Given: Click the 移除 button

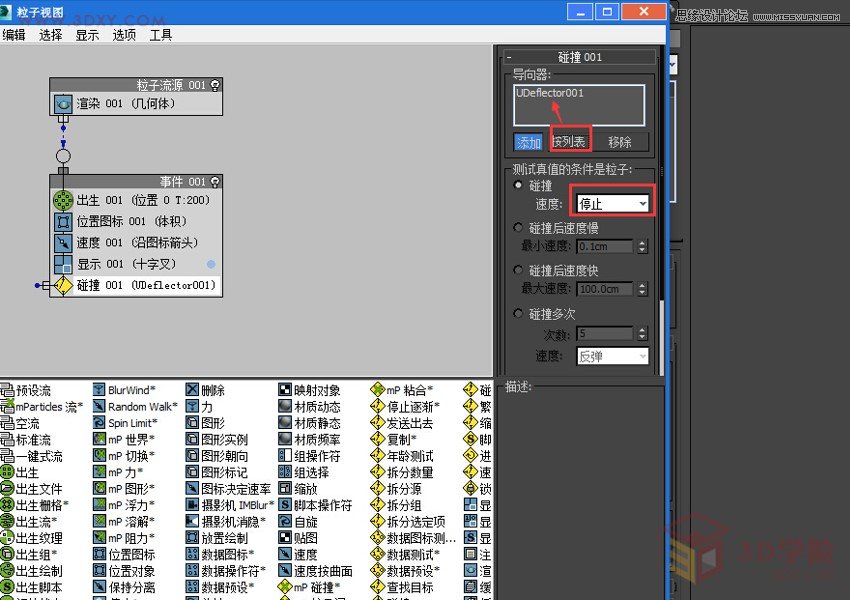Looking at the screenshot, I should pyautogui.click(x=620, y=142).
